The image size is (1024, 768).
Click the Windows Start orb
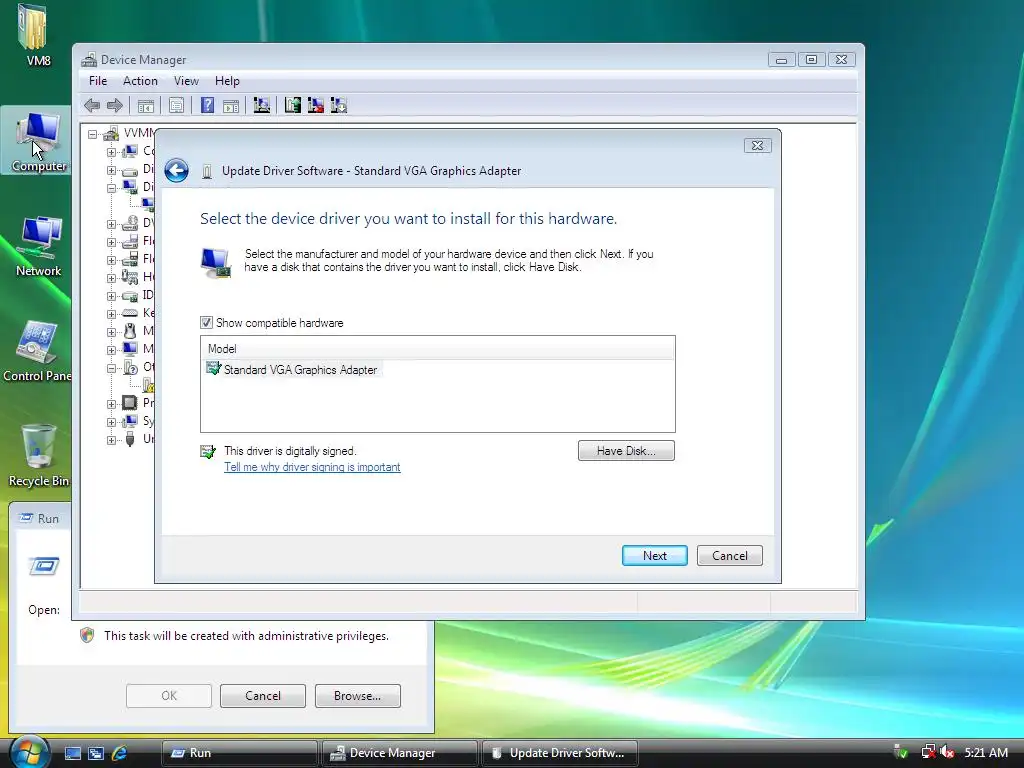[x=29, y=752]
